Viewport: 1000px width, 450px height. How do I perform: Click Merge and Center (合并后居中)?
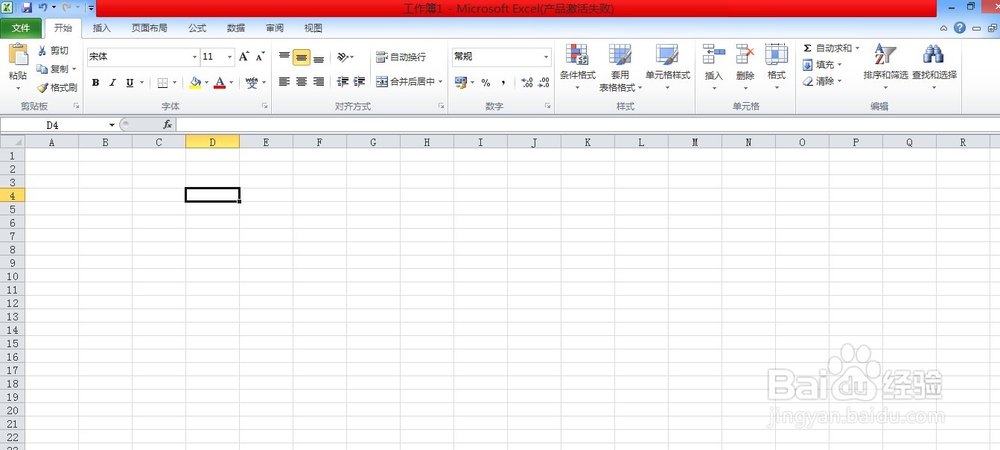point(405,82)
